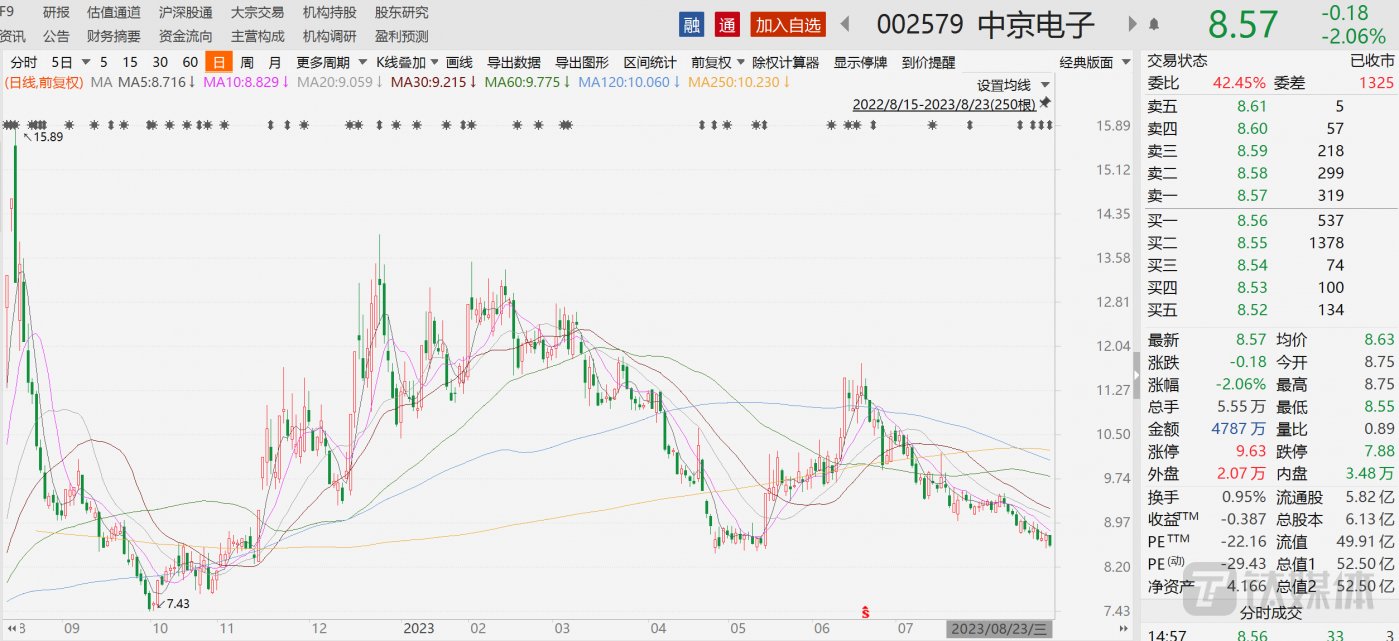Click the 卖五 price 8.61
Viewport: 1399px width, 641px height.
tap(1252, 106)
